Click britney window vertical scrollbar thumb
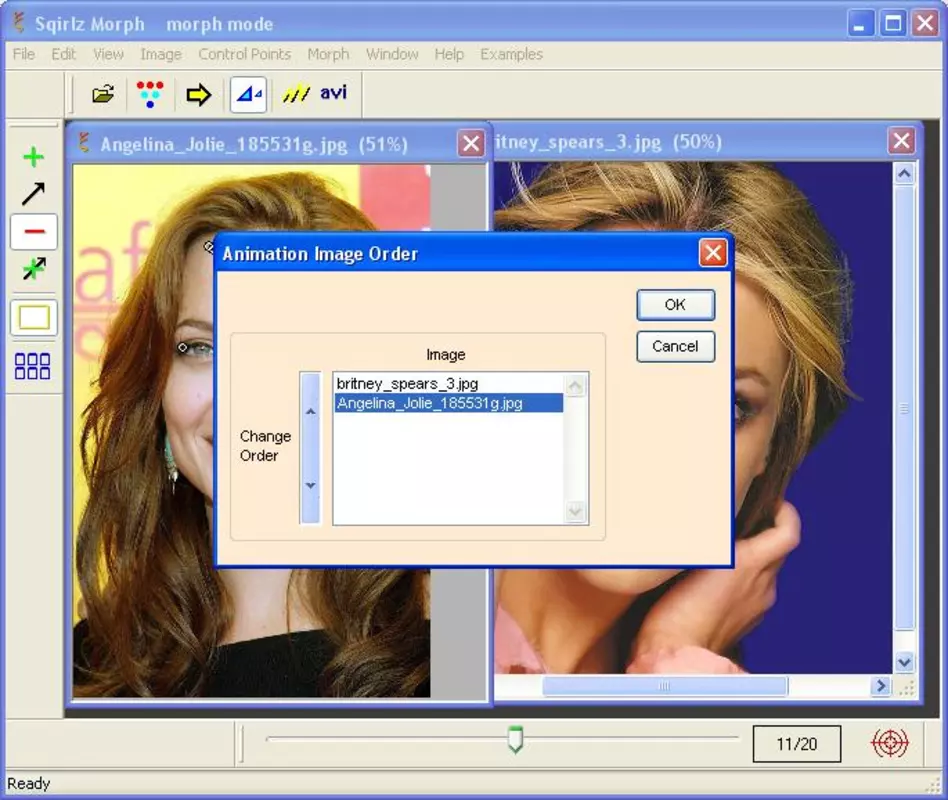 pyautogui.click(x=904, y=409)
